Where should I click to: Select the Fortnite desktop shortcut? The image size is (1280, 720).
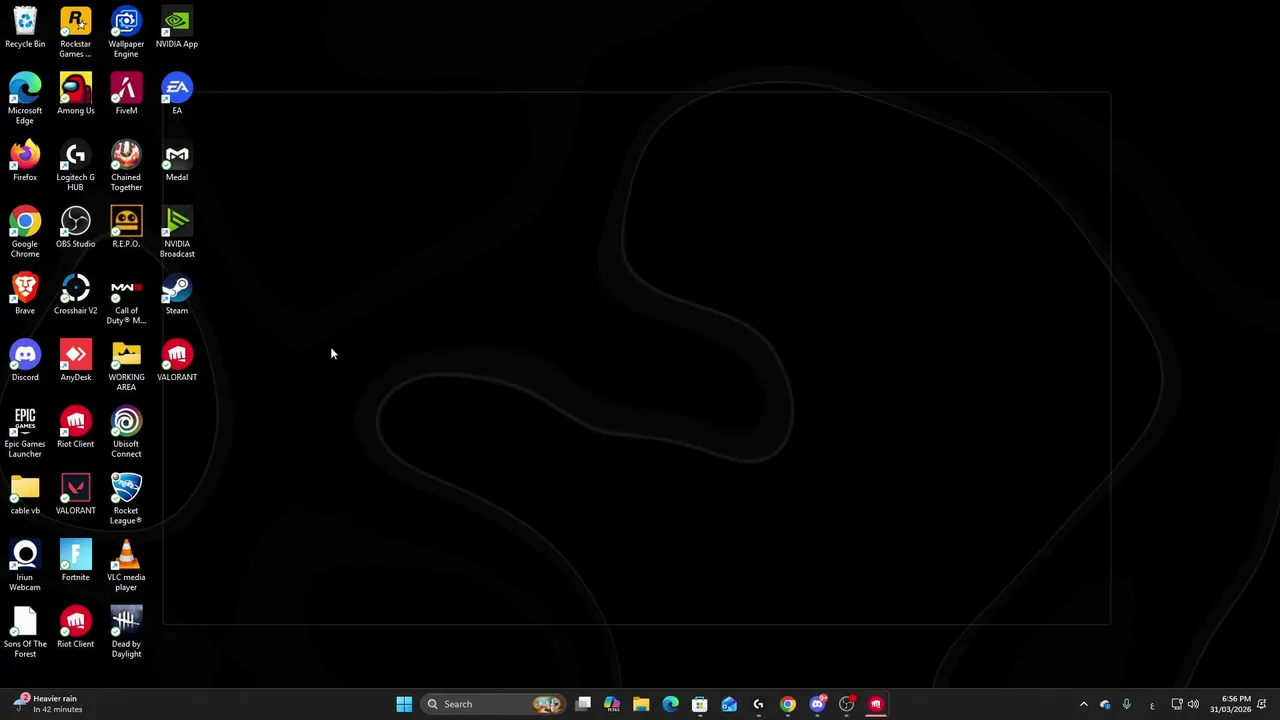(75, 561)
